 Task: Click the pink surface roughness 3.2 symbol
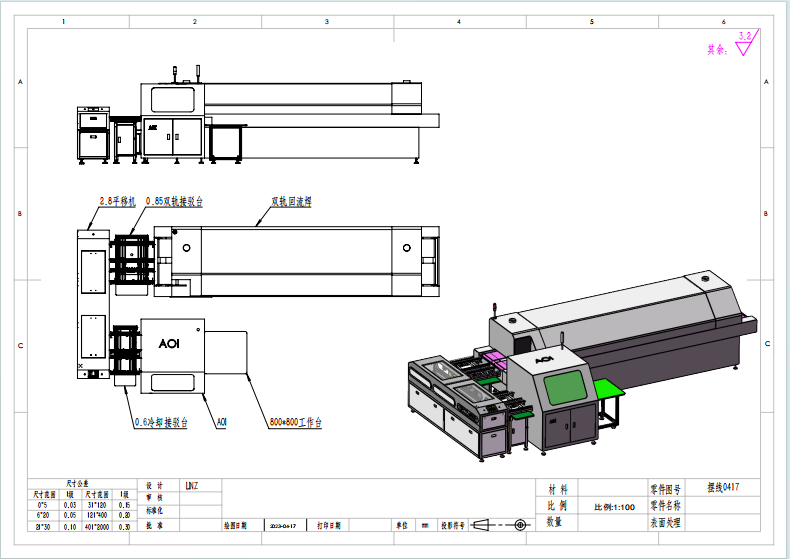point(743,44)
